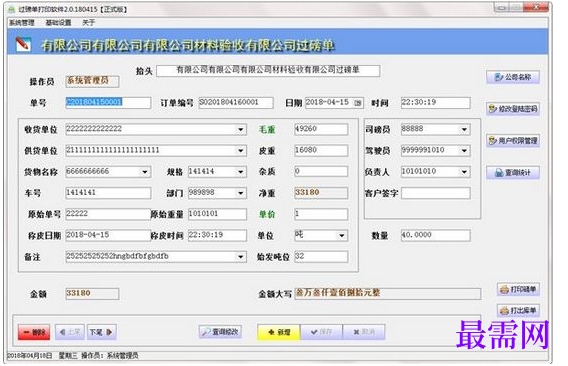This screenshot has width=568, height=366.
Task: Open the 系统管理 menu
Action: (22, 23)
